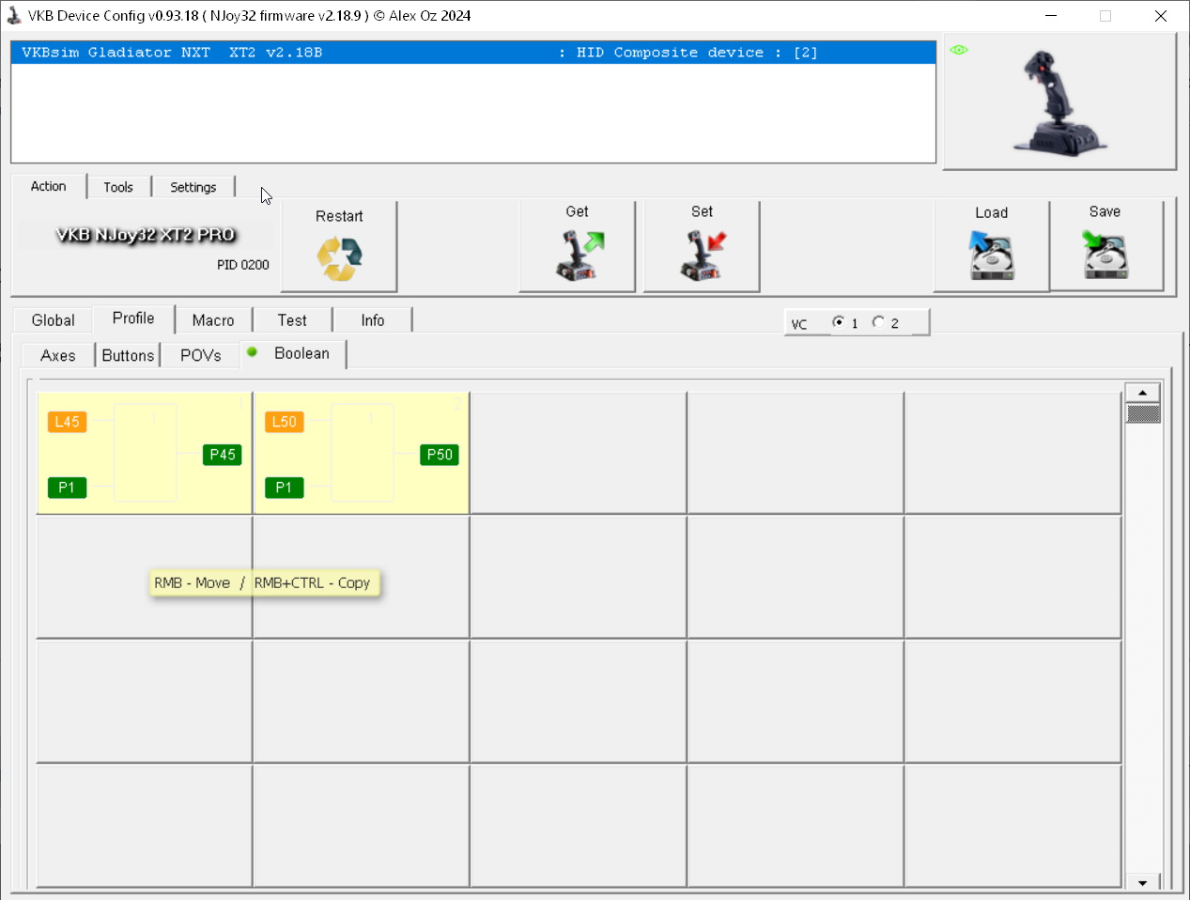
Task: Click the P1 block below L50
Action: click(x=285, y=487)
